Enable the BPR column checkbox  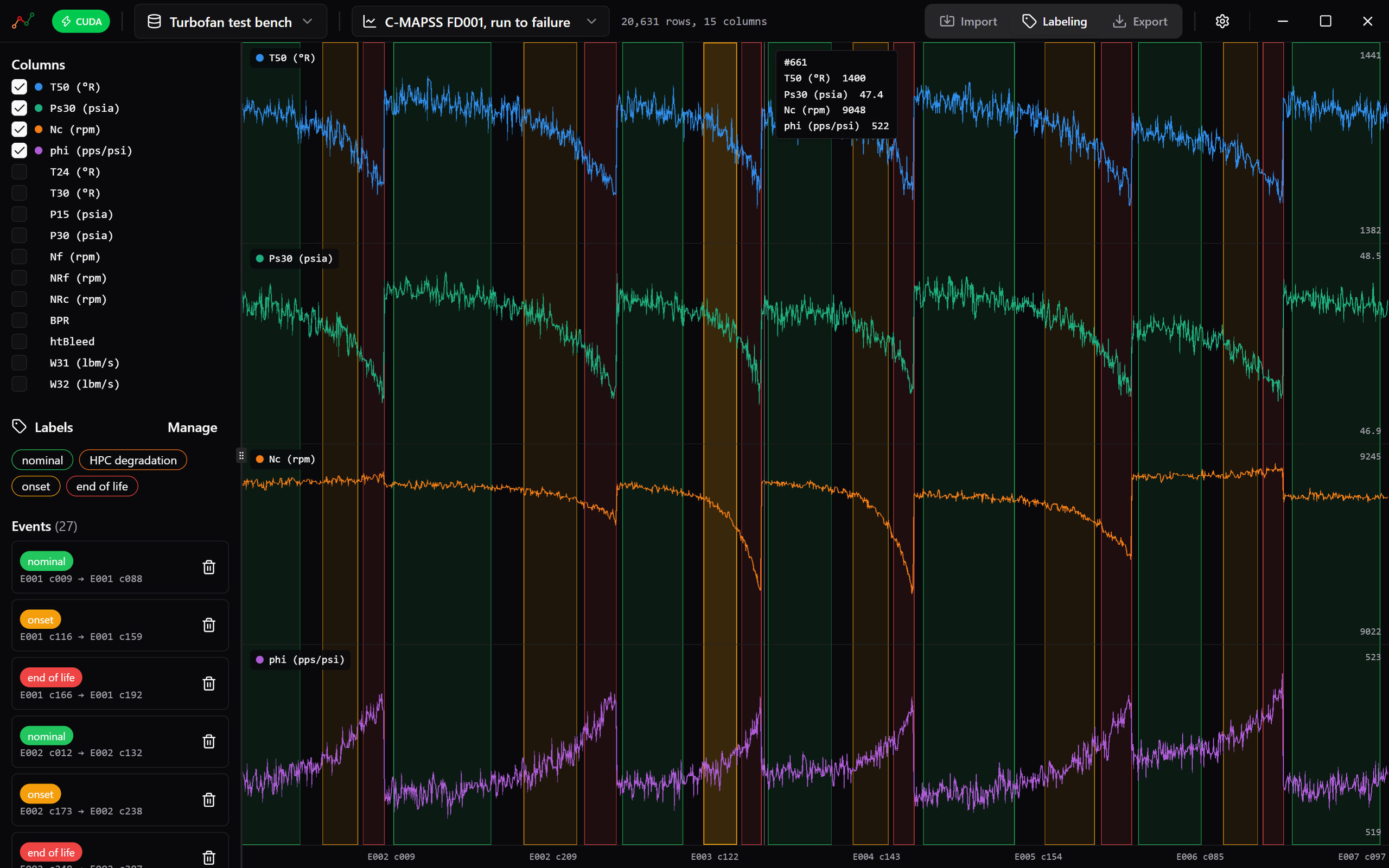[20, 320]
